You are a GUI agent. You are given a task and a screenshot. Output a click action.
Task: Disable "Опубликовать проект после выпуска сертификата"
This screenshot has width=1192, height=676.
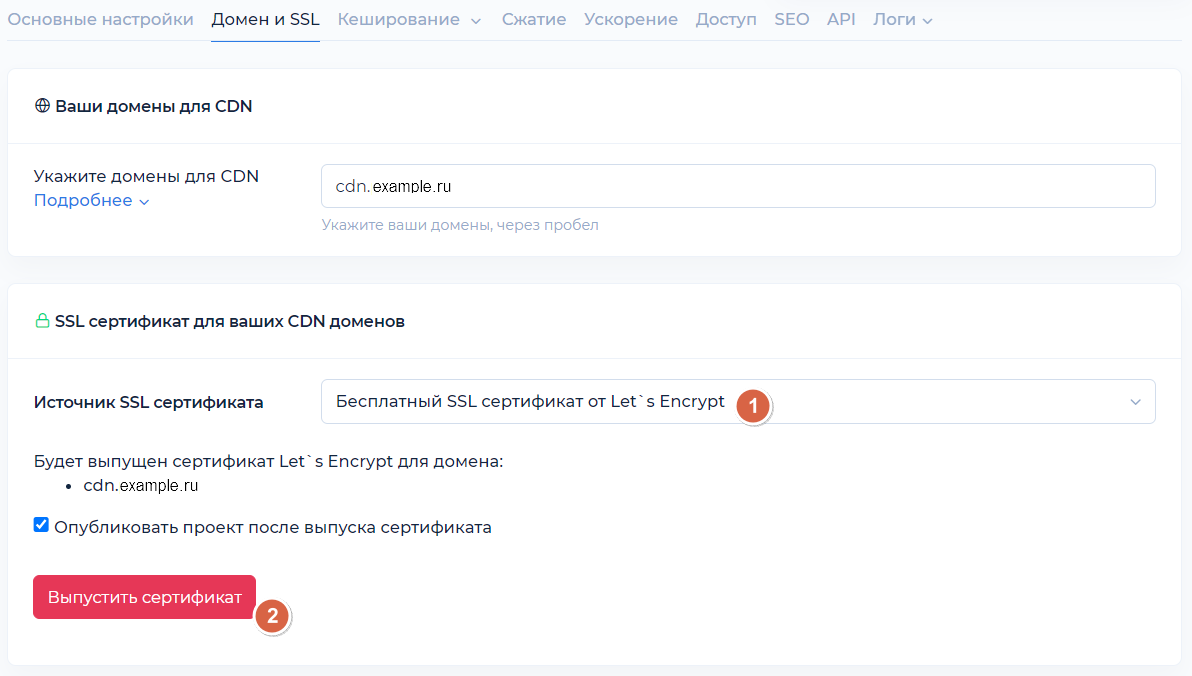[41, 524]
